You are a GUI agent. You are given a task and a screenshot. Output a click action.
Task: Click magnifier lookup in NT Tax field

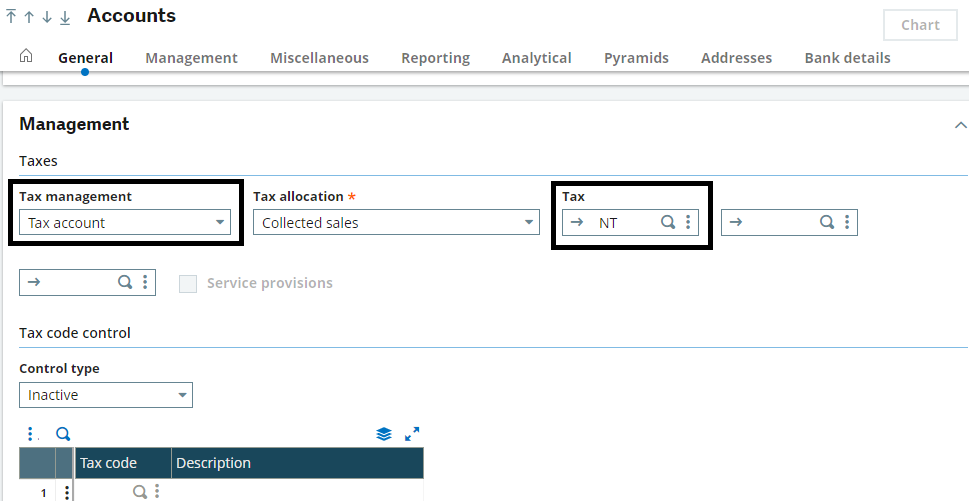pos(668,223)
